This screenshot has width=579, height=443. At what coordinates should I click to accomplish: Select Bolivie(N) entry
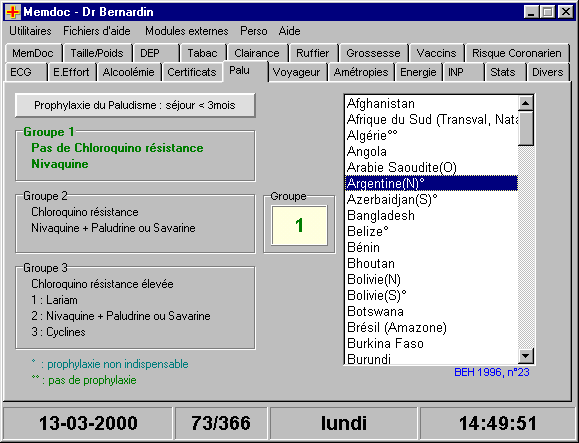pyautogui.click(x=431, y=279)
